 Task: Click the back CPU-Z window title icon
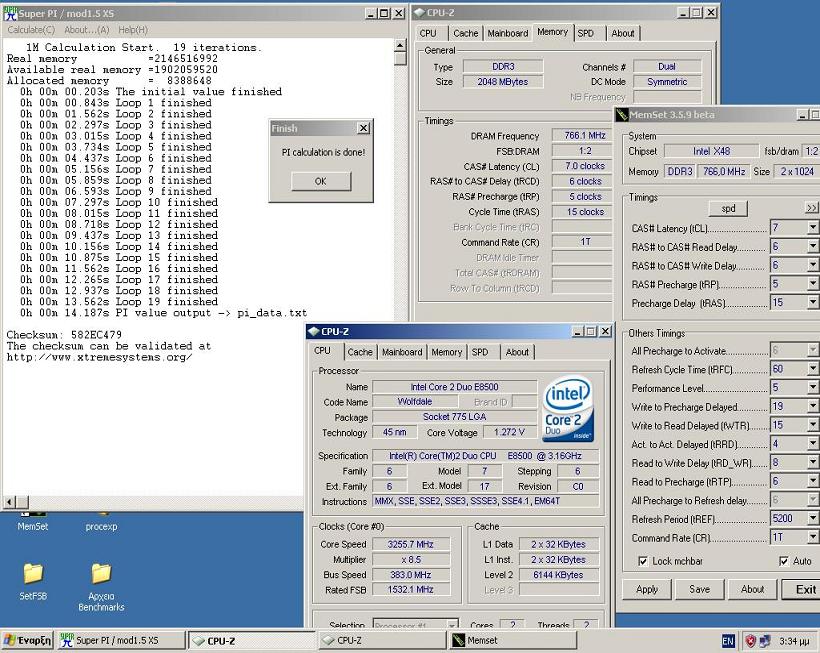click(419, 13)
